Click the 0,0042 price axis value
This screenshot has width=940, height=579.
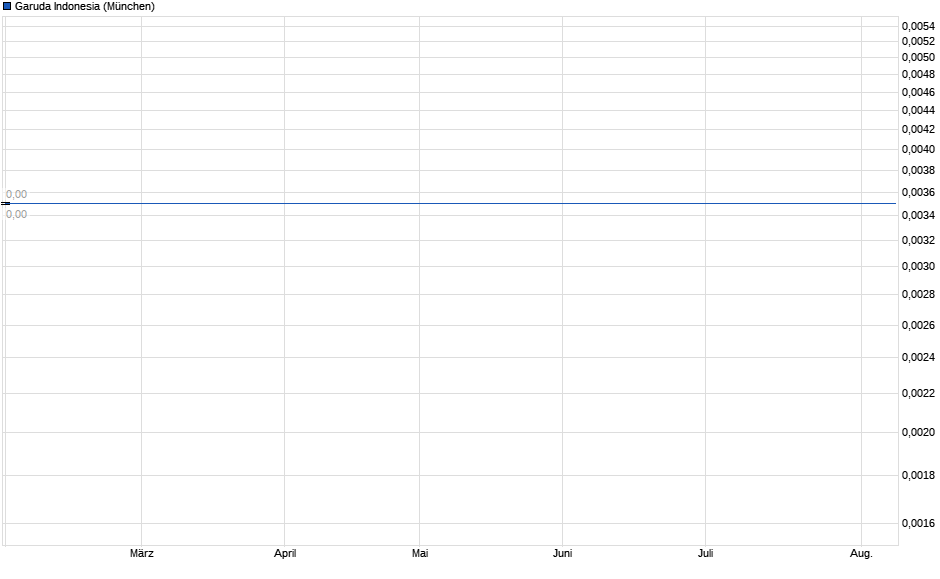918,129
